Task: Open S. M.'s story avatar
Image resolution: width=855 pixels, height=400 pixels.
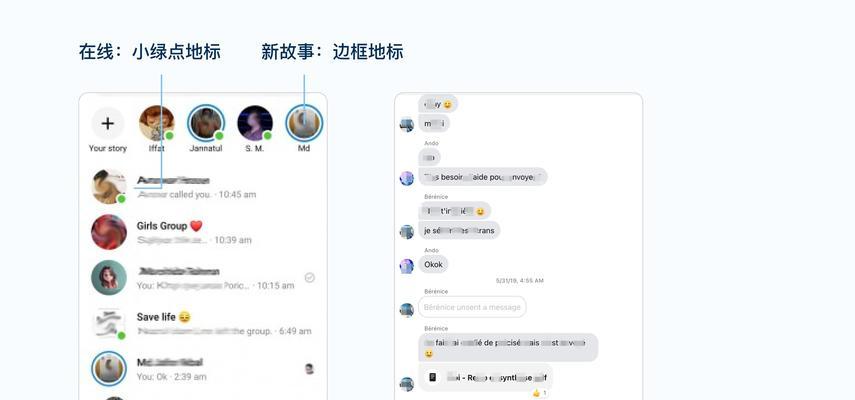Action: pos(255,123)
